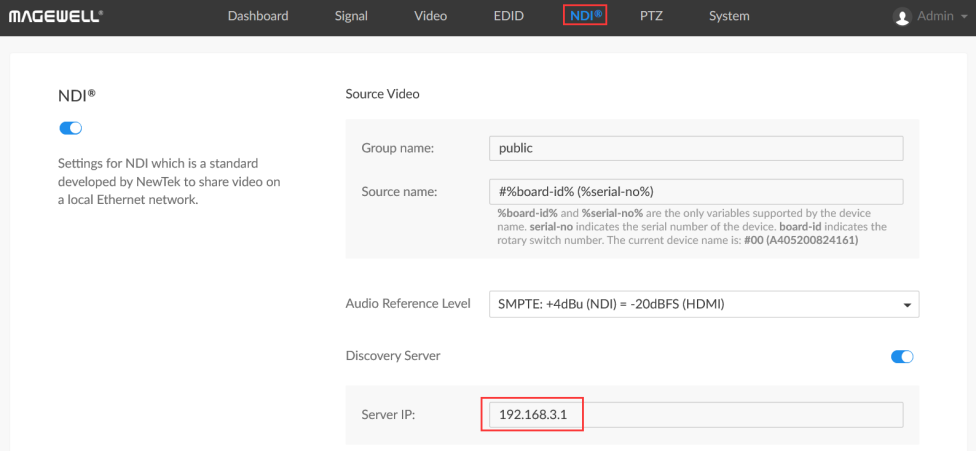Open the Admin account dropdown arrow
The height and width of the screenshot is (451, 976).
pos(965,17)
